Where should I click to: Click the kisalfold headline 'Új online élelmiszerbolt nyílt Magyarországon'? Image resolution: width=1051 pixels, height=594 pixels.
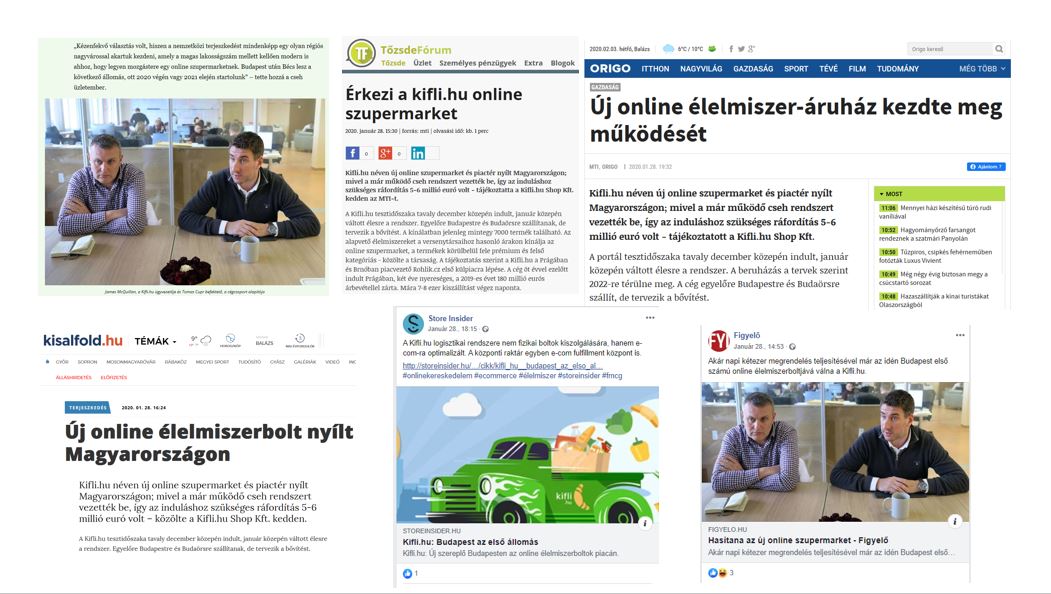coord(209,443)
